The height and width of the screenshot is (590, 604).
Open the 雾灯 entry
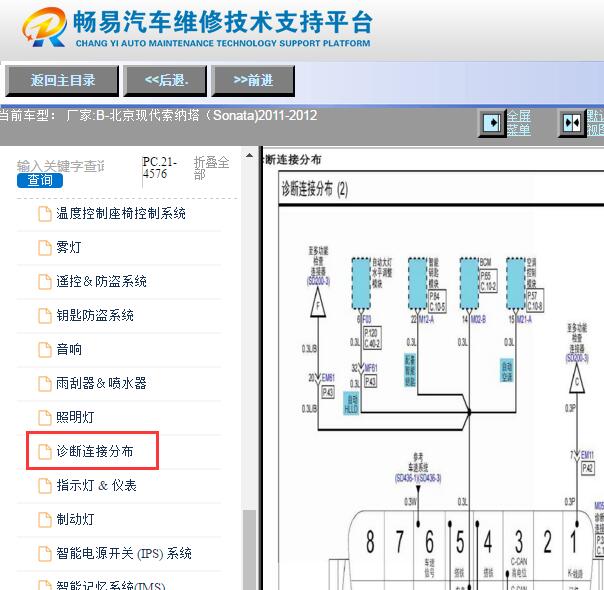coord(69,247)
